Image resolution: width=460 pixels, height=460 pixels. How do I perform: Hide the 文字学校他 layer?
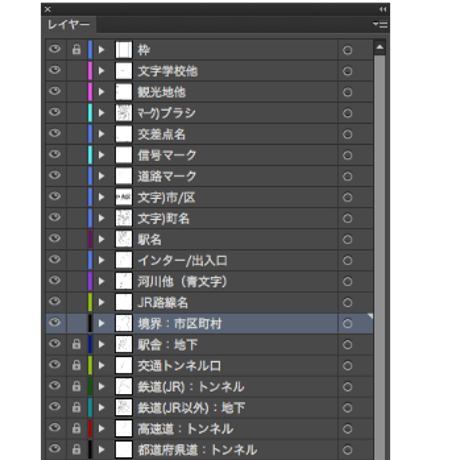tap(55, 70)
